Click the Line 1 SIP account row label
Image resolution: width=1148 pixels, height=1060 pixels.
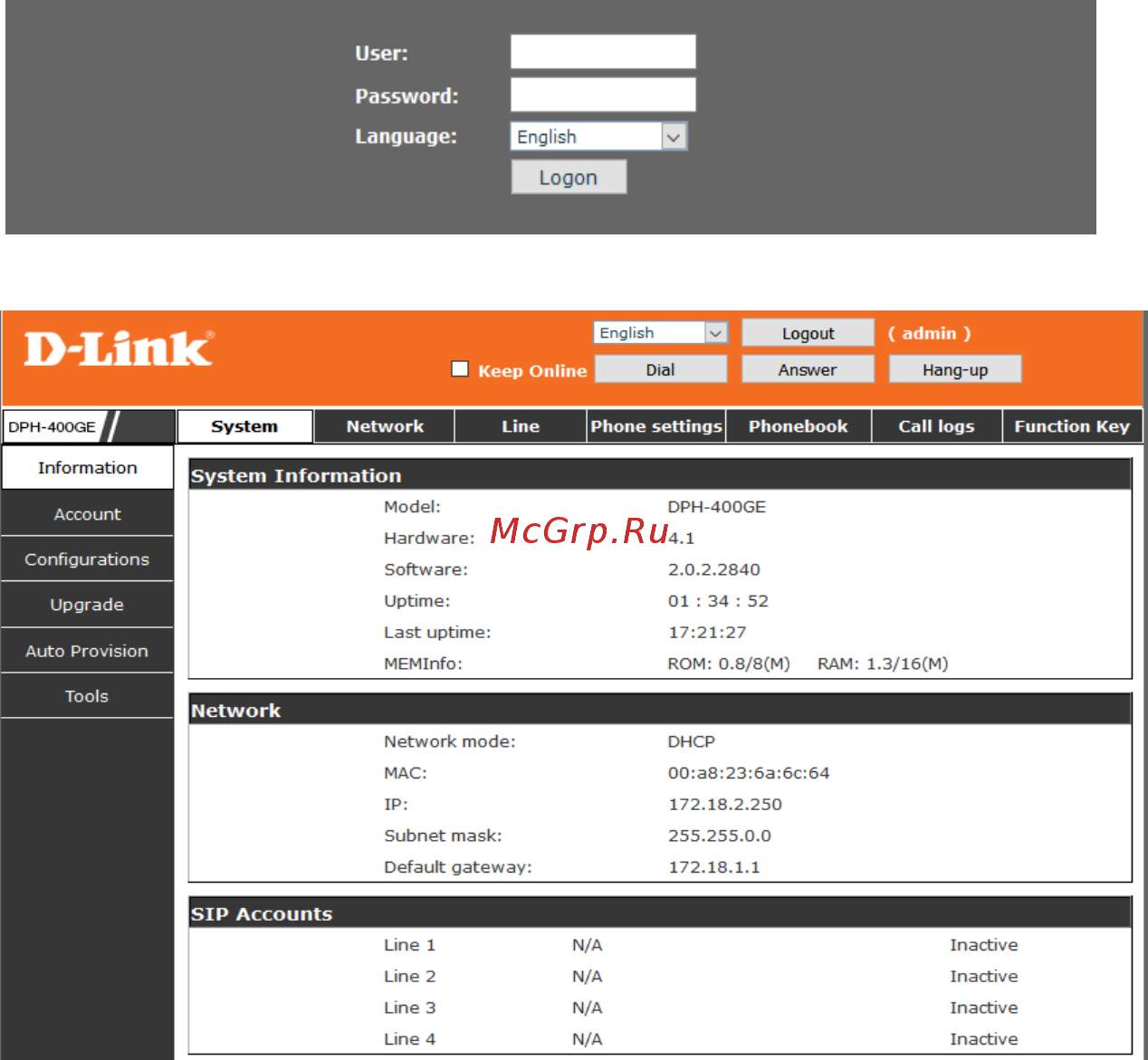coord(409,945)
